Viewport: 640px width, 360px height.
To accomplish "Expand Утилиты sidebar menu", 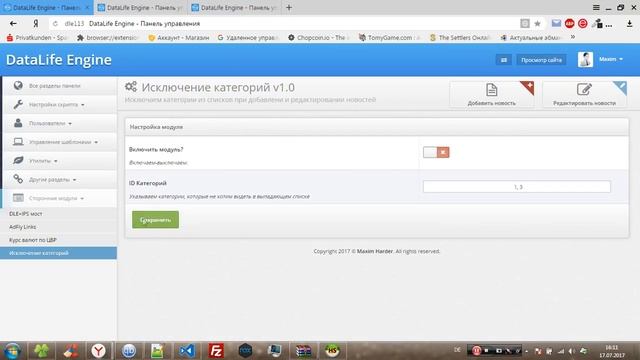I will pos(43,161).
